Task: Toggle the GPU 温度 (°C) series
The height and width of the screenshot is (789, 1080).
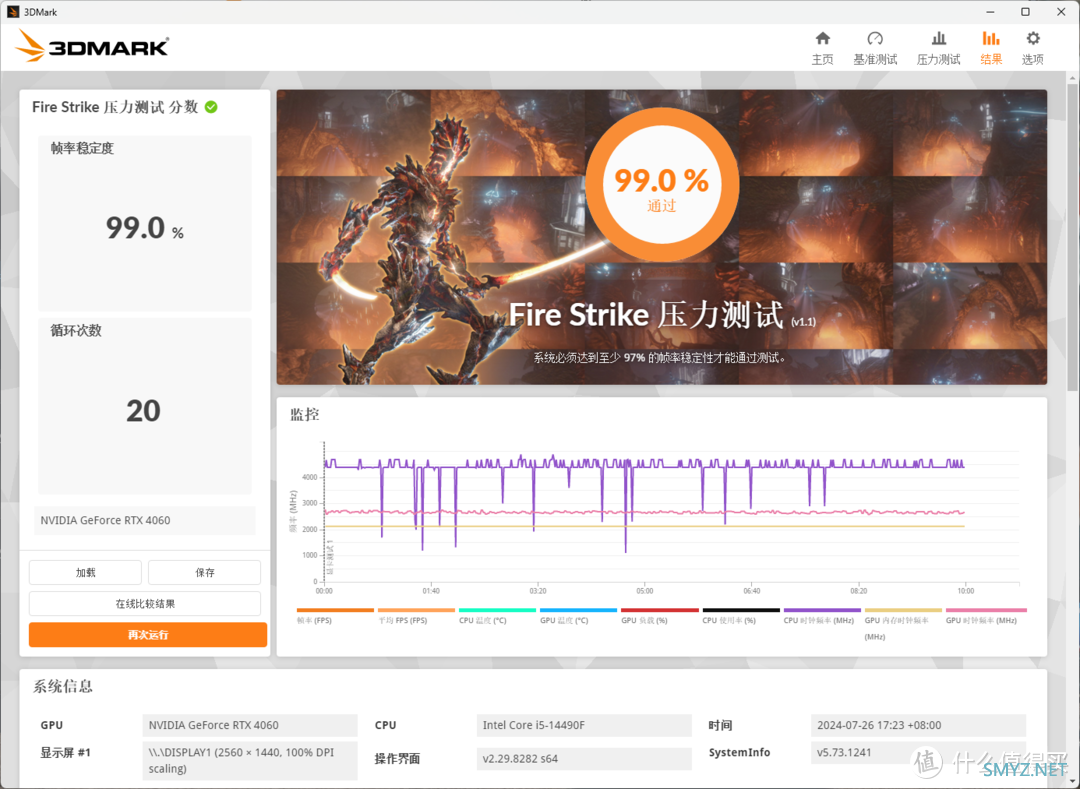Action: (579, 616)
